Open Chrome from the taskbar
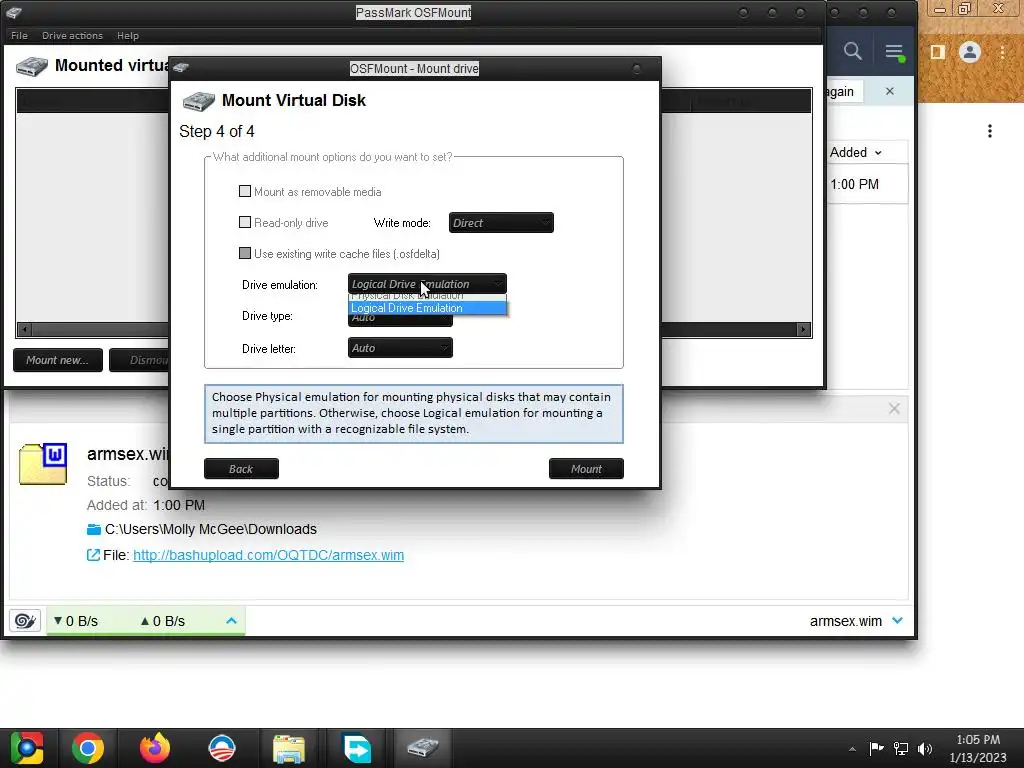This screenshot has height=768, width=1024. coord(88,748)
